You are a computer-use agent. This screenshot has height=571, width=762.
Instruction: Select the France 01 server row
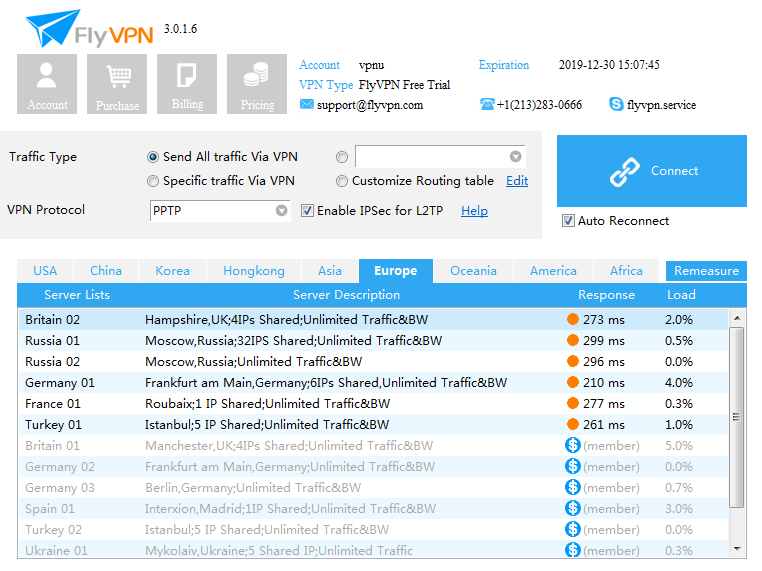(x=373, y=403)
